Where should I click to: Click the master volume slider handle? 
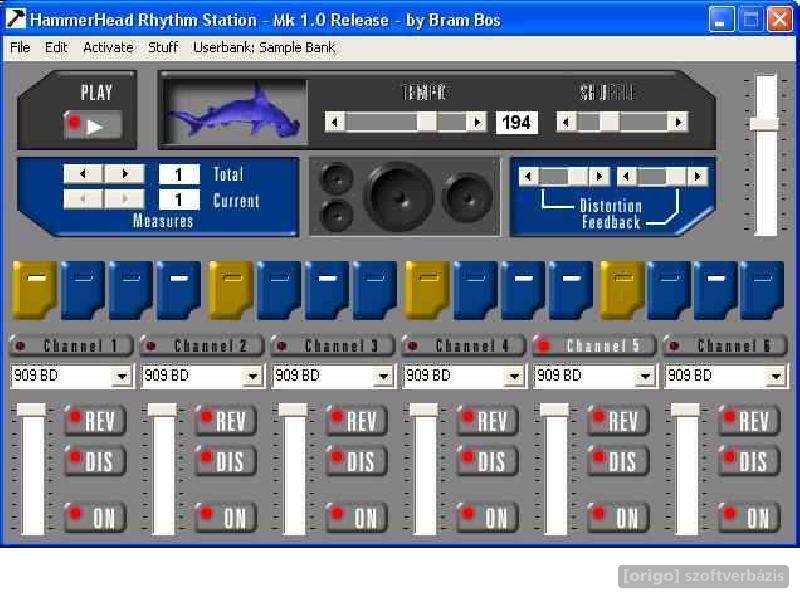coord(764,123)
